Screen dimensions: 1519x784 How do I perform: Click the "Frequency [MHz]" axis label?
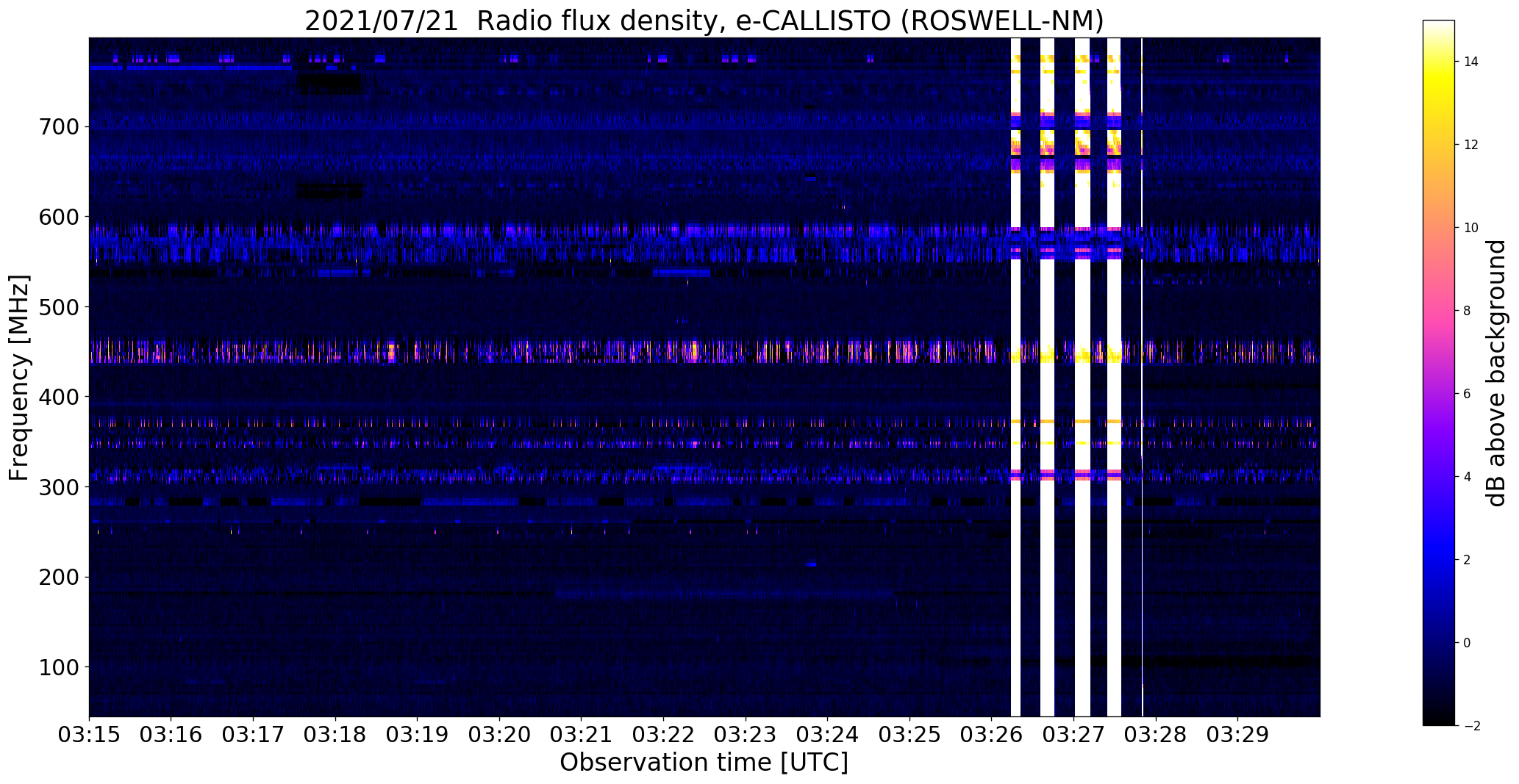click(x=20, y=378)
